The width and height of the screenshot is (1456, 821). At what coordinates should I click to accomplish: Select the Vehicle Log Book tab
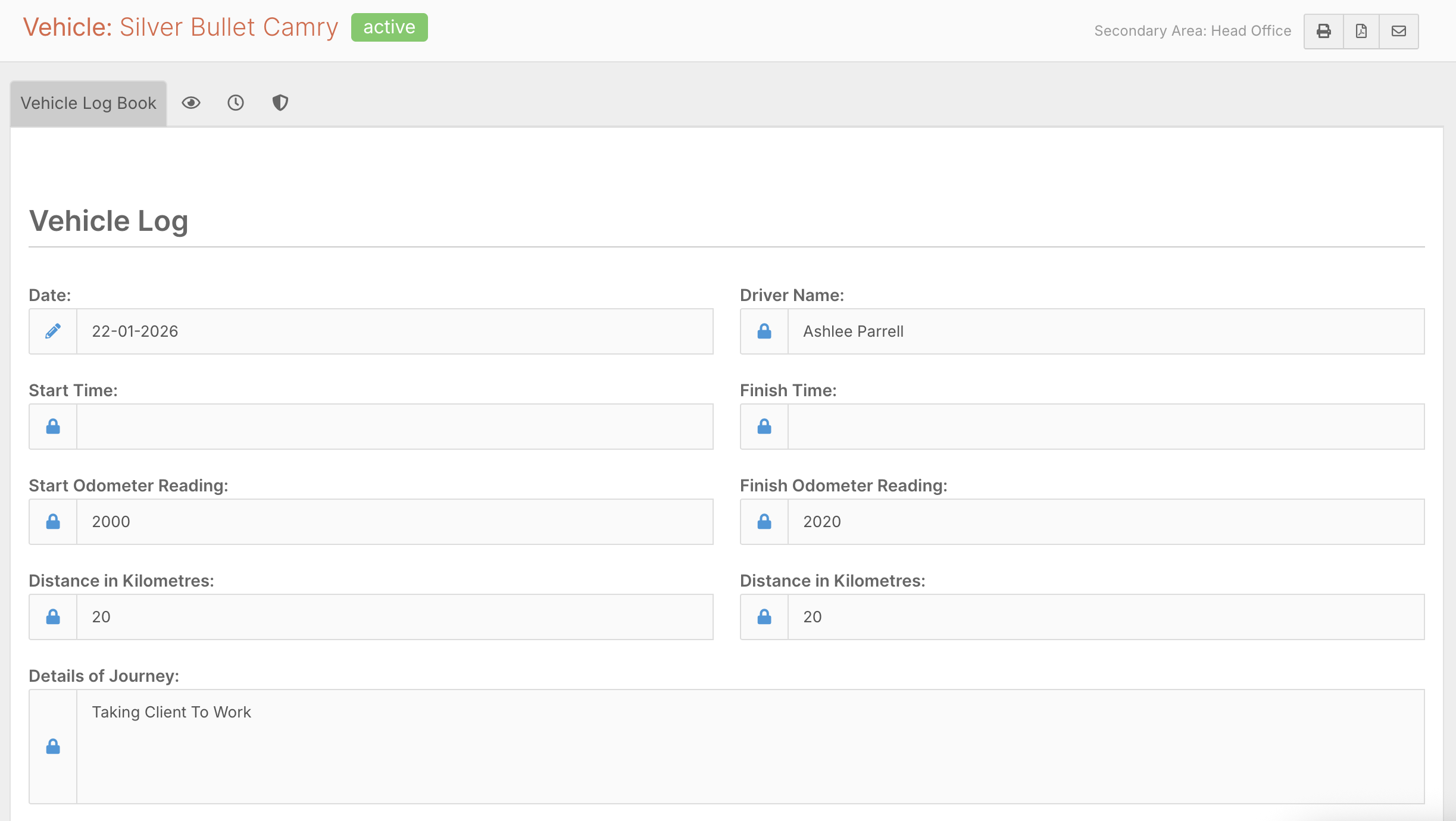88,103
